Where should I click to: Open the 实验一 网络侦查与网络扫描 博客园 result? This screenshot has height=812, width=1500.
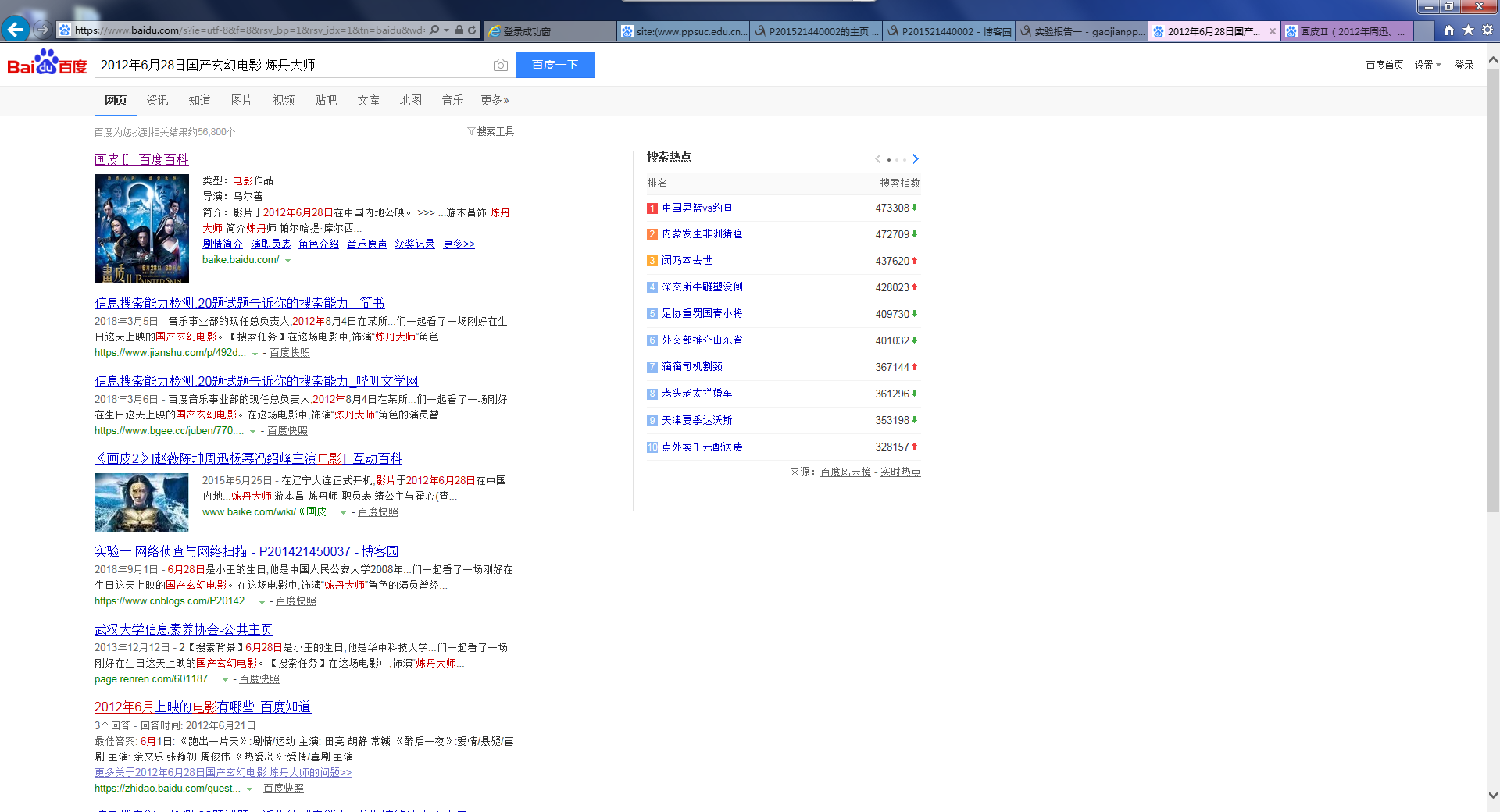[247, 551]
